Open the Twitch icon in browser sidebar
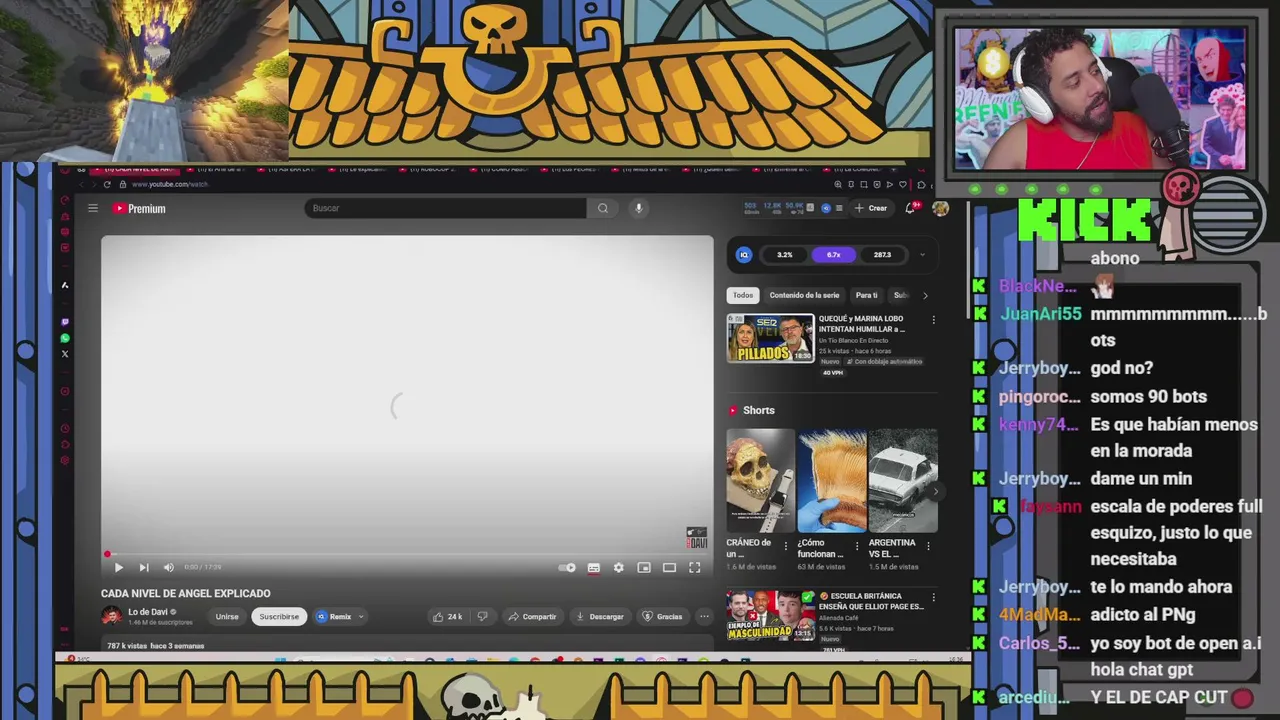Image resolution: width=1280 pixels, height=720 pixels. (x=65, y=323)
